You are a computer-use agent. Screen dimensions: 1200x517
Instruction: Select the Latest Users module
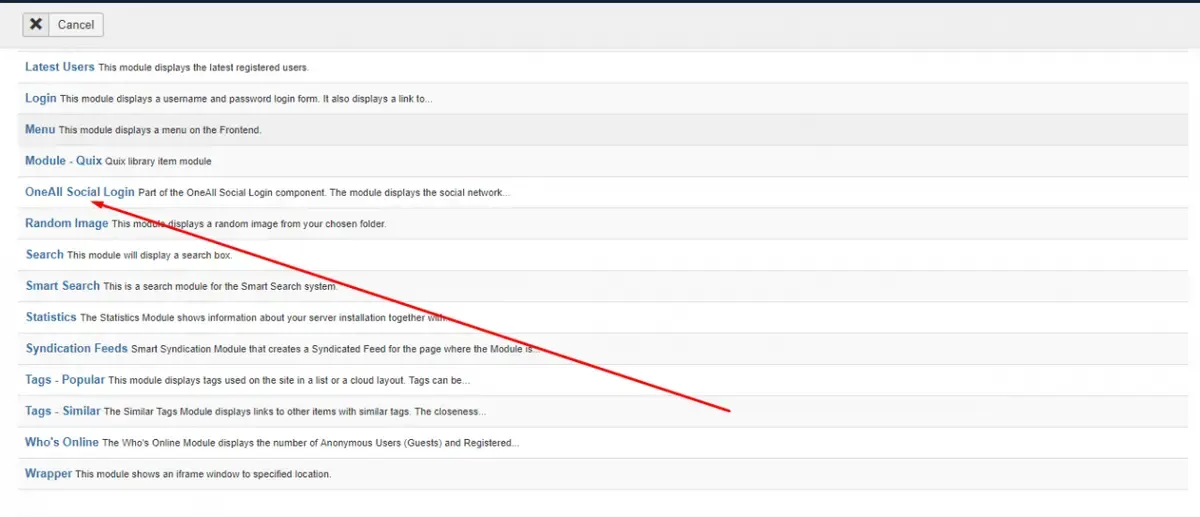[x=60, y=67]
